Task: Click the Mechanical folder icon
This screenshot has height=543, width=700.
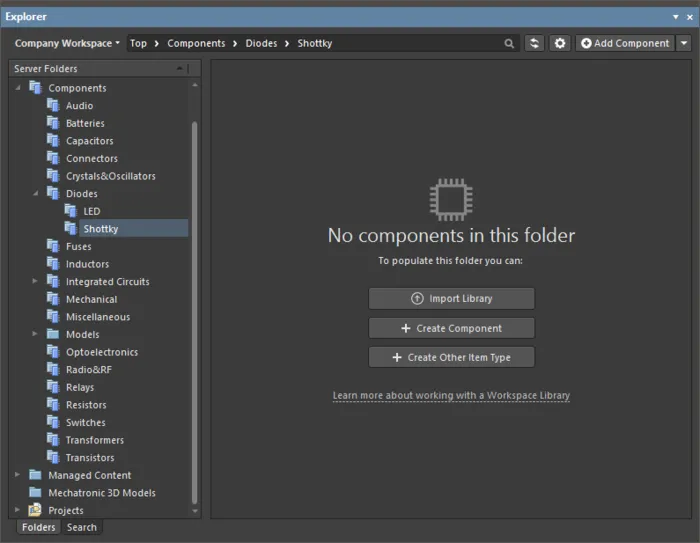Action: pos(53,299)
